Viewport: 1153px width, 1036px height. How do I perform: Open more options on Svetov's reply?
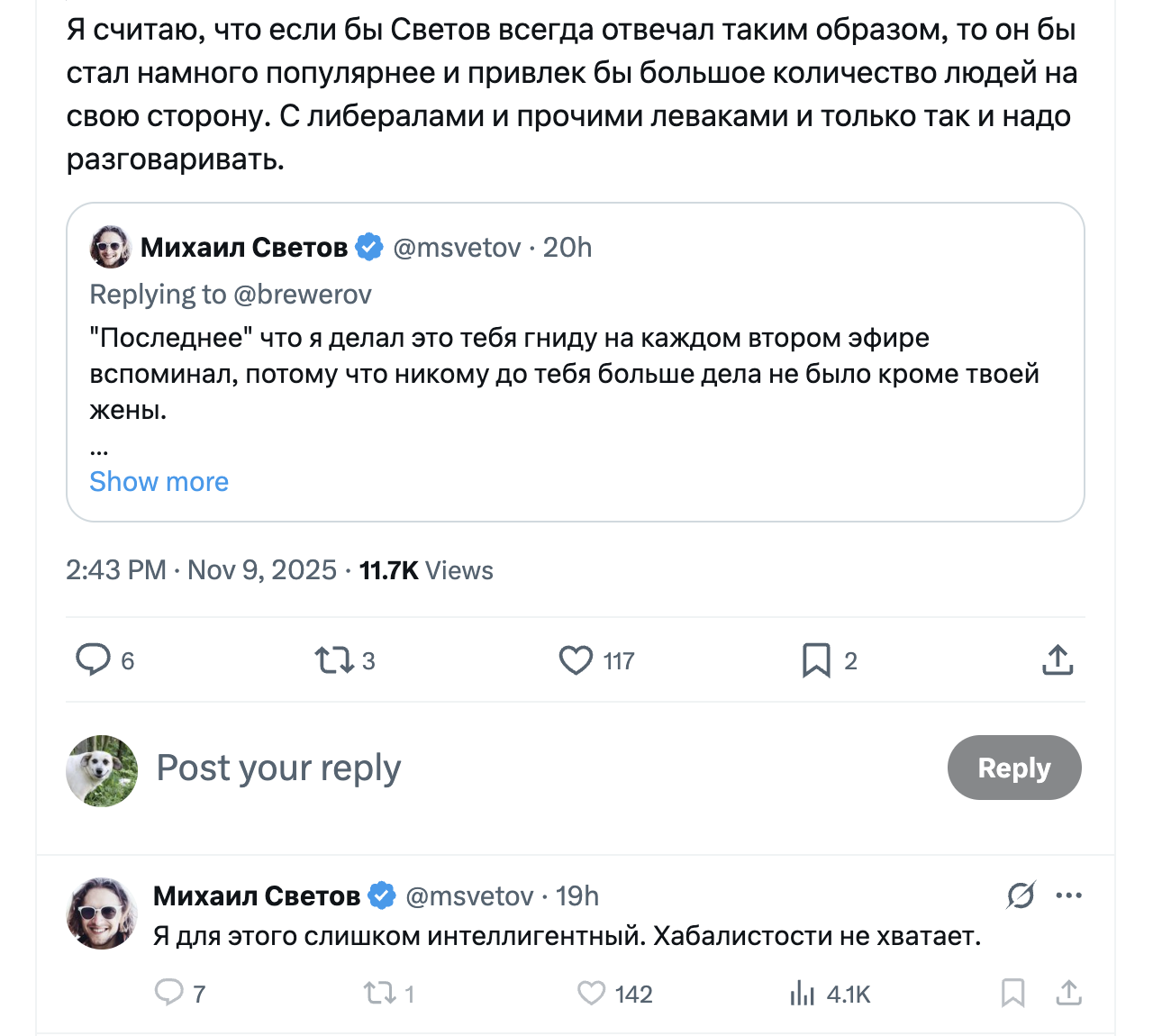[x=1069, y=895]
